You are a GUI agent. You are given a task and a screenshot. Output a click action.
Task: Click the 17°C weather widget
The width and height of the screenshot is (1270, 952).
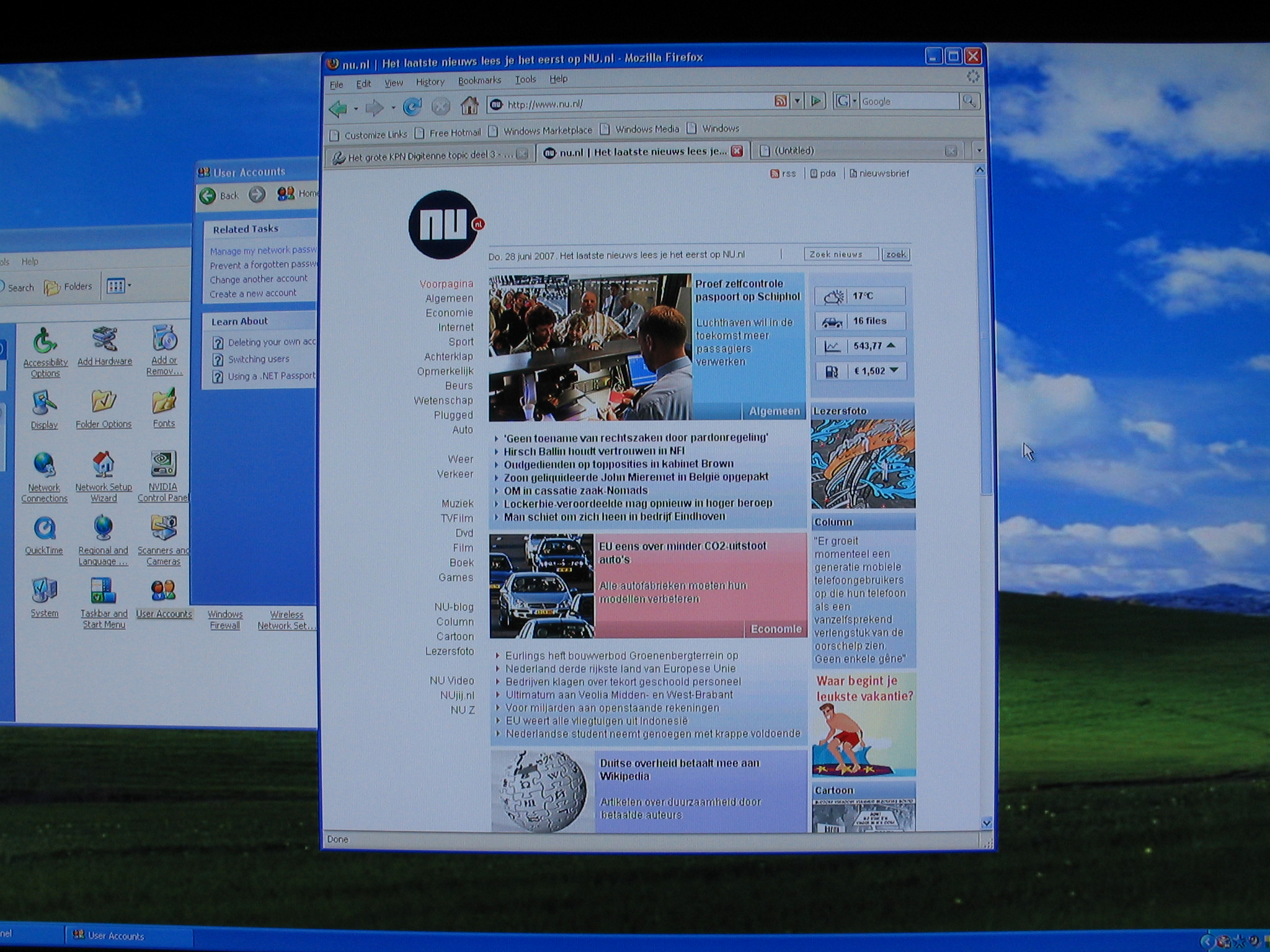[859, 296]
